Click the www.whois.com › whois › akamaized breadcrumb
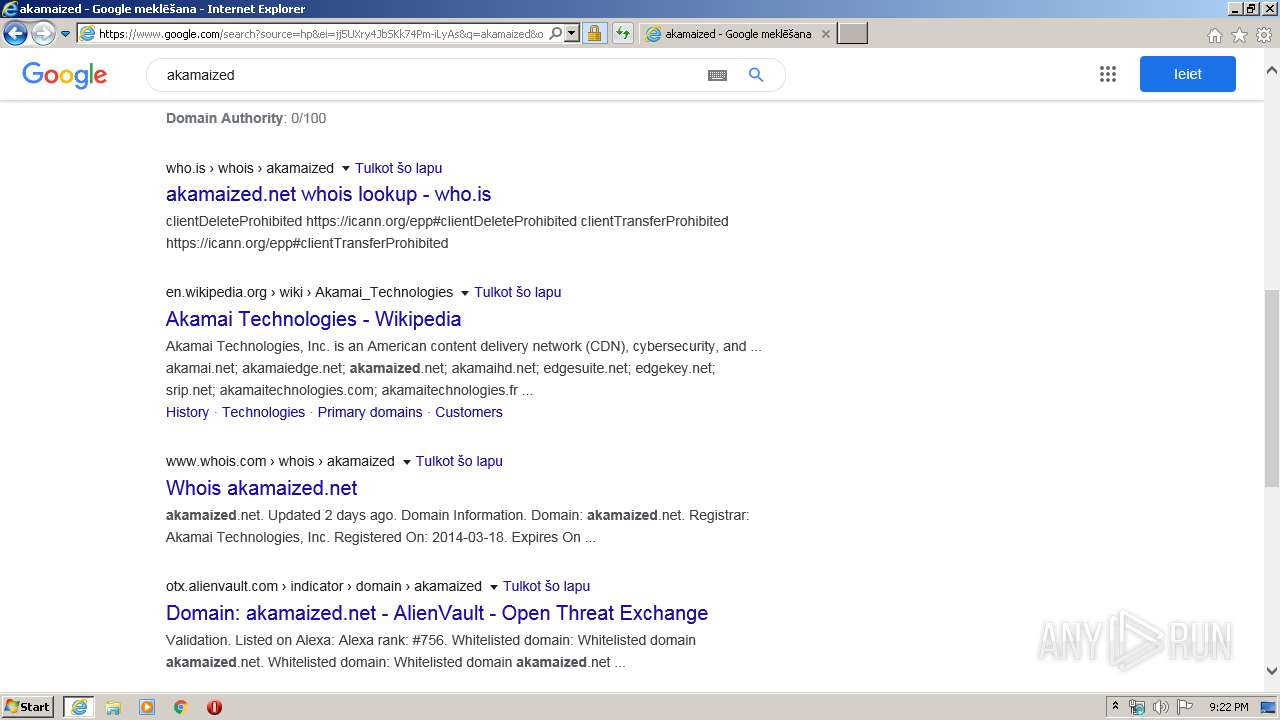 pyautogui.click(x=280, y=461)
